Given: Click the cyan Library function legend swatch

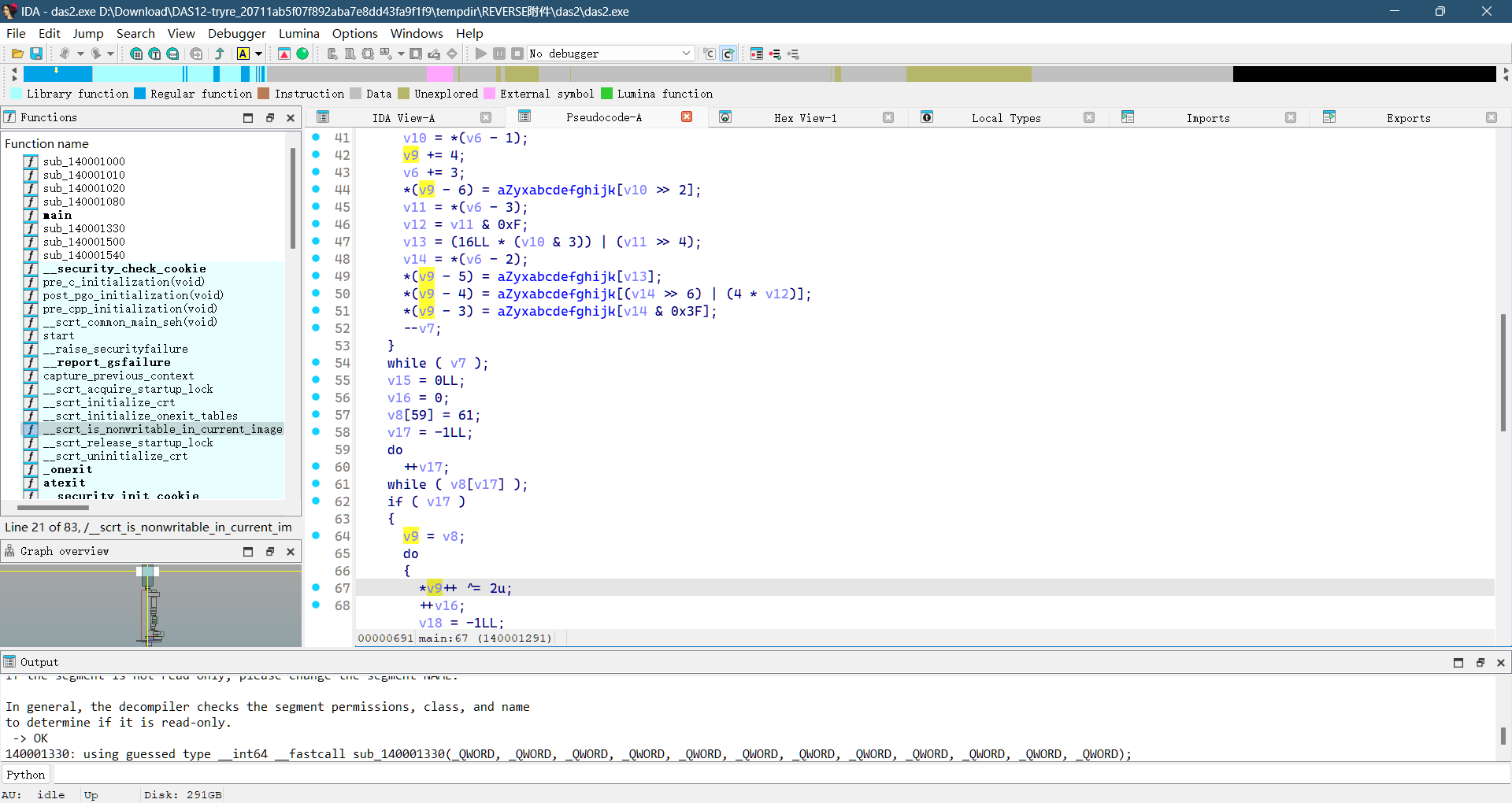Looking at the screenshot, I should [x=17, y=94].
